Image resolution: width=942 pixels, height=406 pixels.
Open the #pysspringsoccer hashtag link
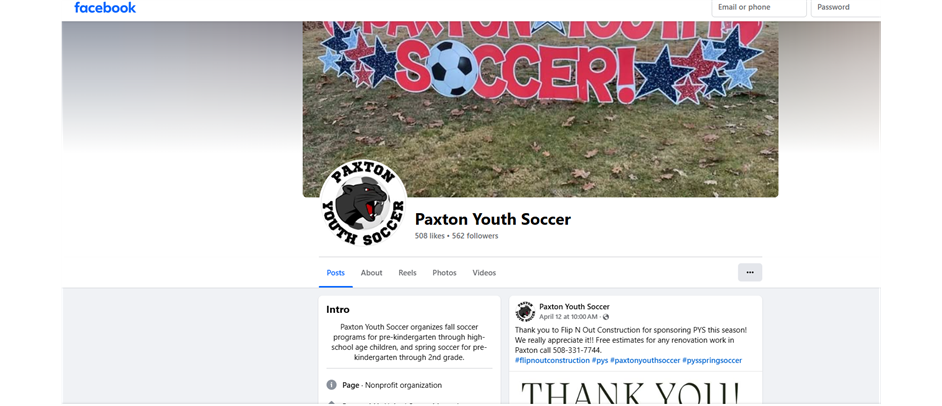click(x=712, y=360)
